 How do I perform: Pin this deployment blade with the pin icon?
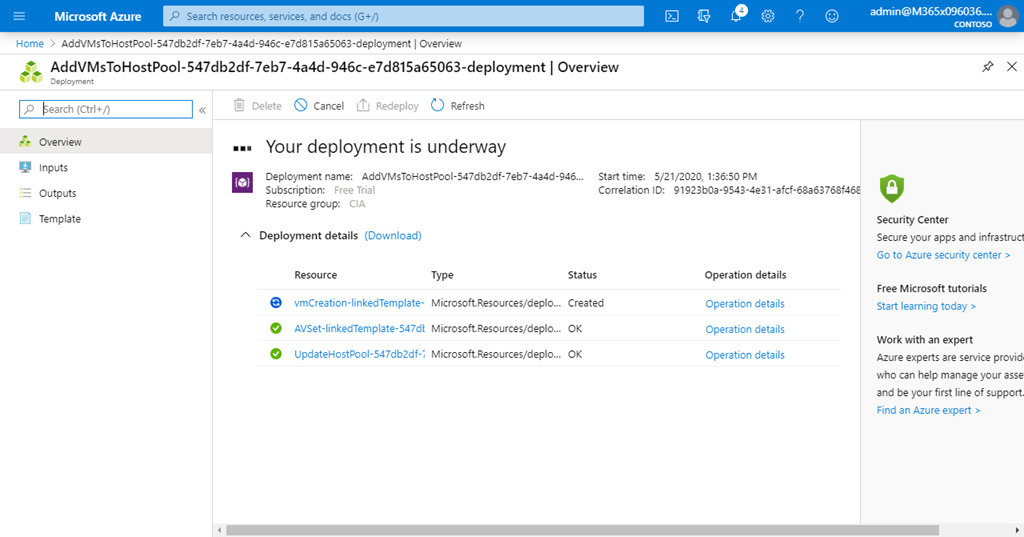(x=988, y=67)
